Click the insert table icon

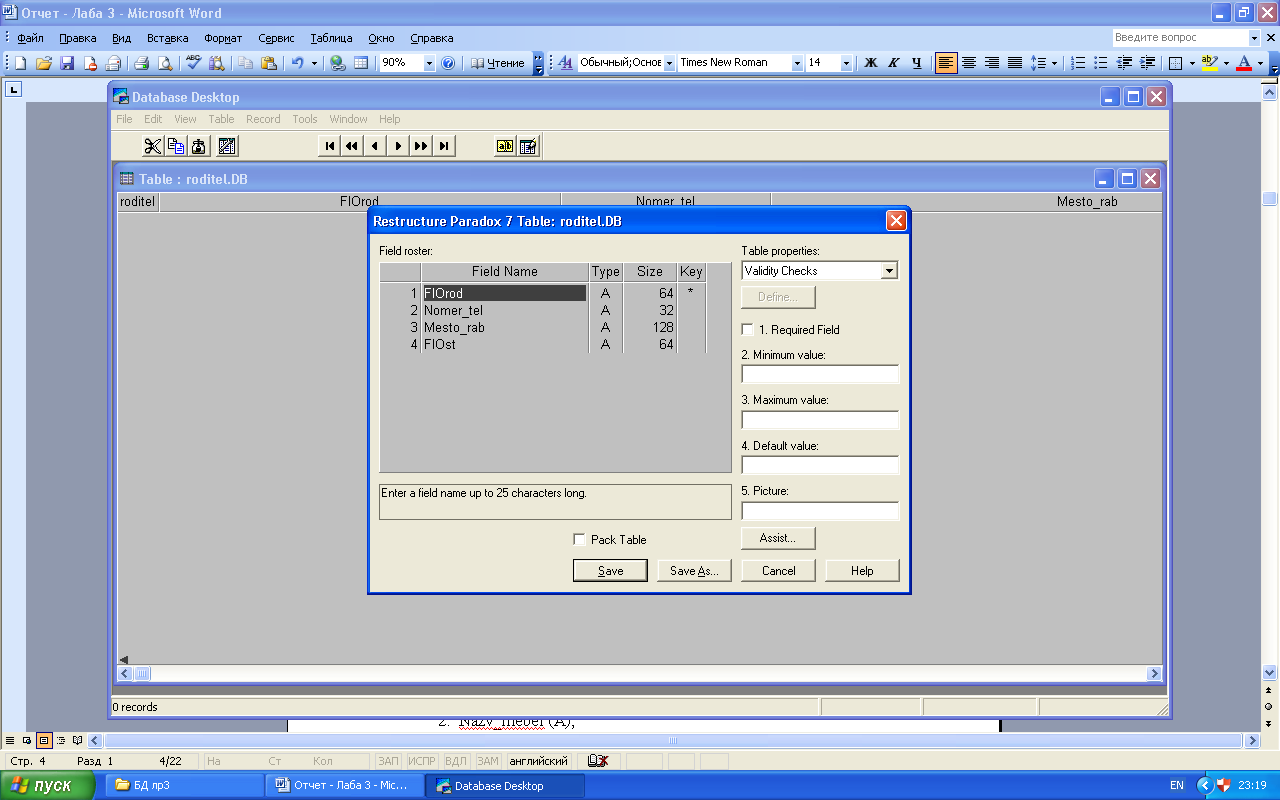click(361, 63)
